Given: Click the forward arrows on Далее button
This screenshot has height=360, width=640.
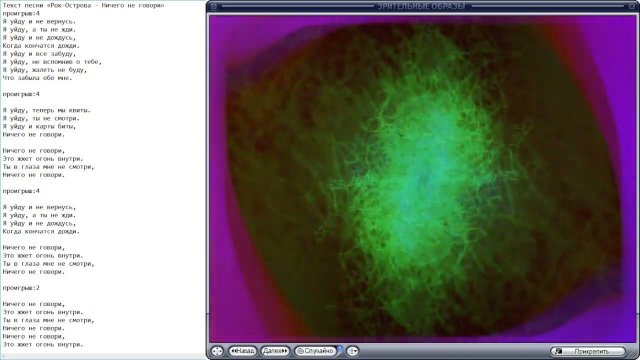Looking at the screenshot, I should click(284, 351).
